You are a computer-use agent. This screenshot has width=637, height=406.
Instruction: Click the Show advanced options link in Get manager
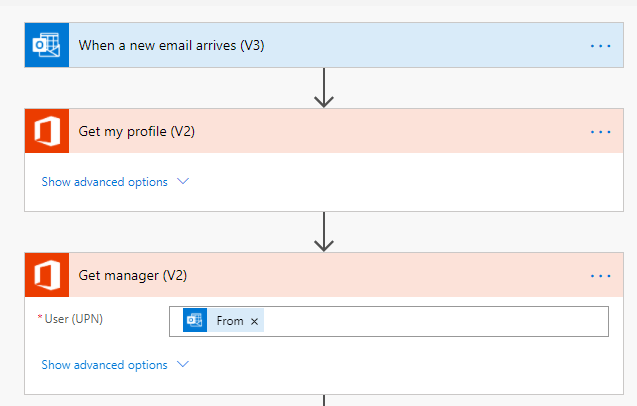(104, 365)
